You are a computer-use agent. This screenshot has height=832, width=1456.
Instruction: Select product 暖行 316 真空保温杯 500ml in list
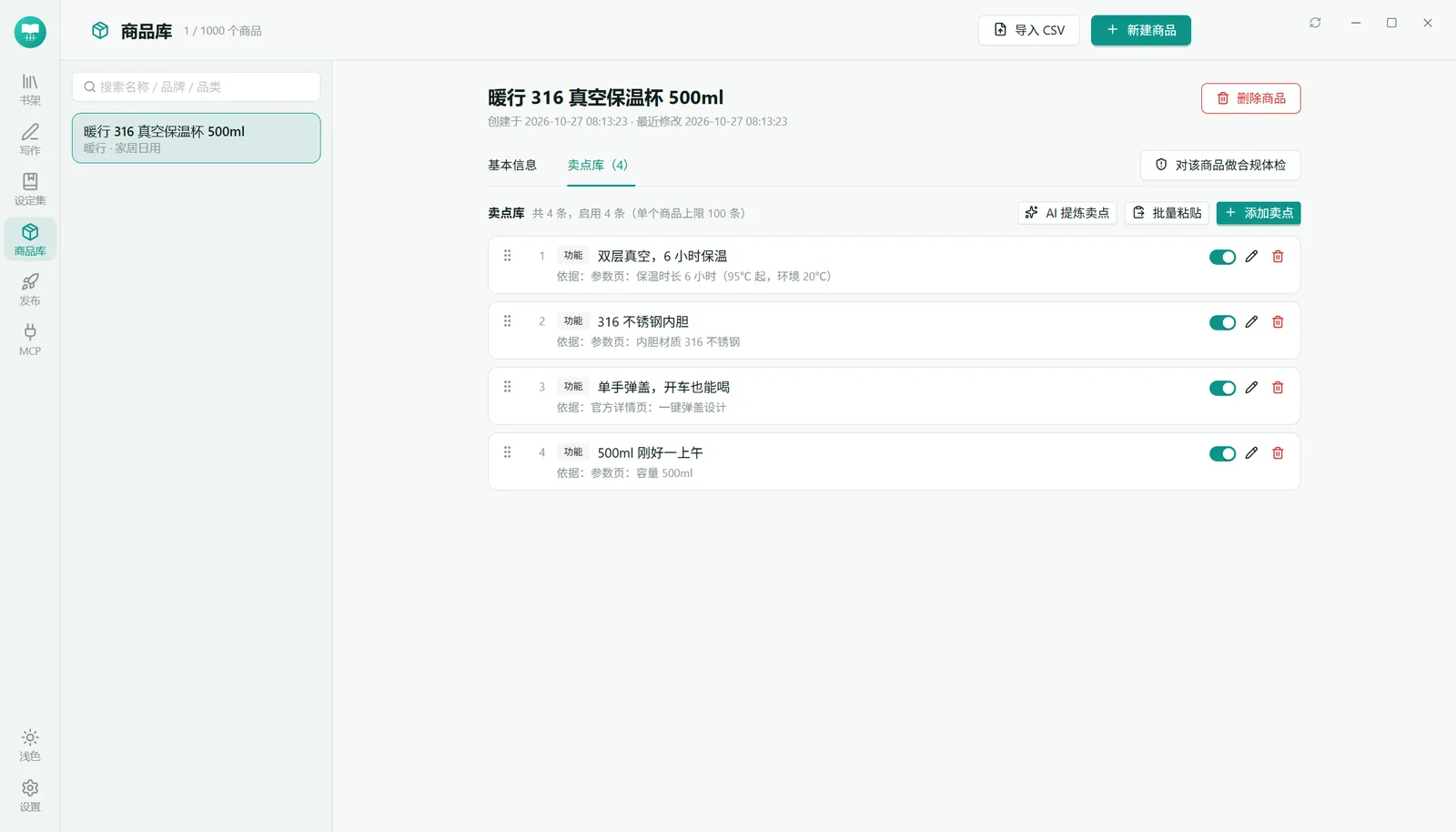(x=197, y=138)
